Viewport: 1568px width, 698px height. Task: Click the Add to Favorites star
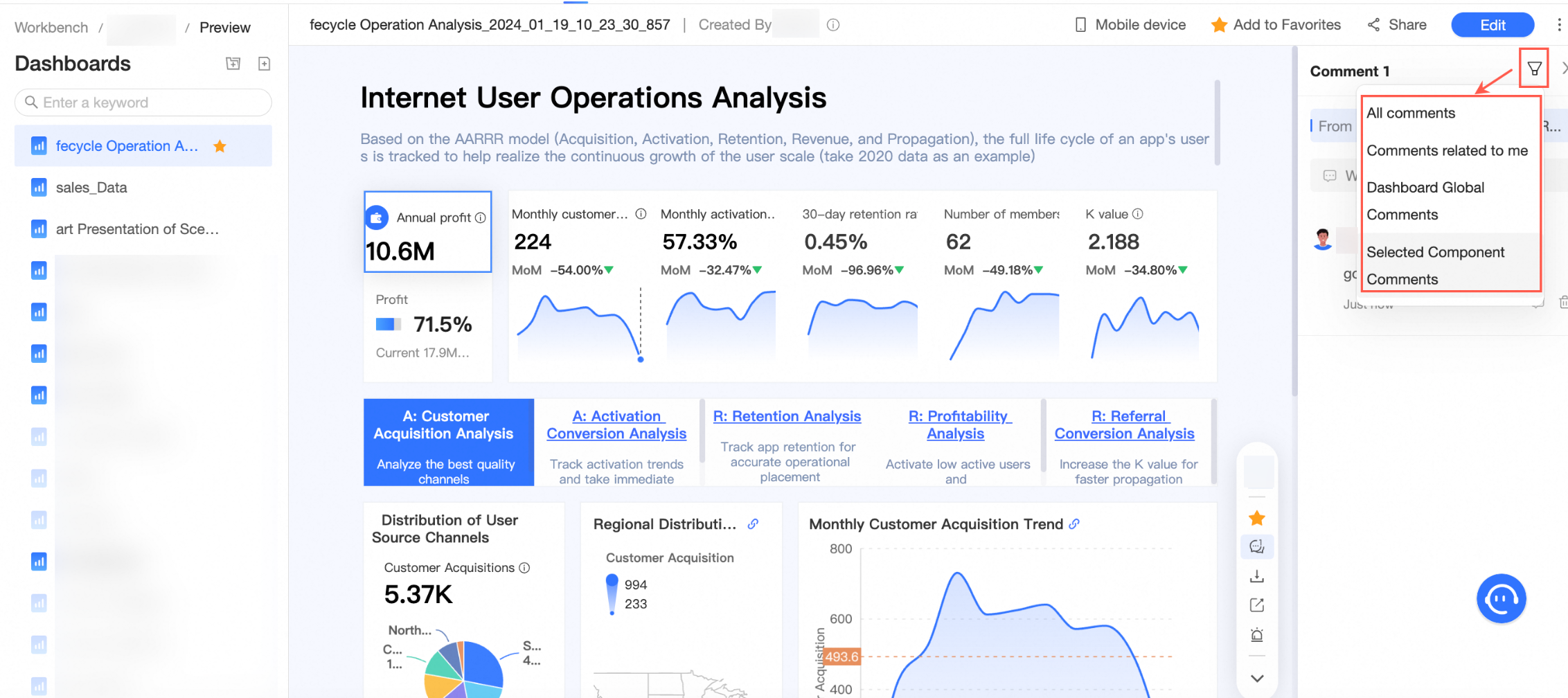(x=1219, y=25)
